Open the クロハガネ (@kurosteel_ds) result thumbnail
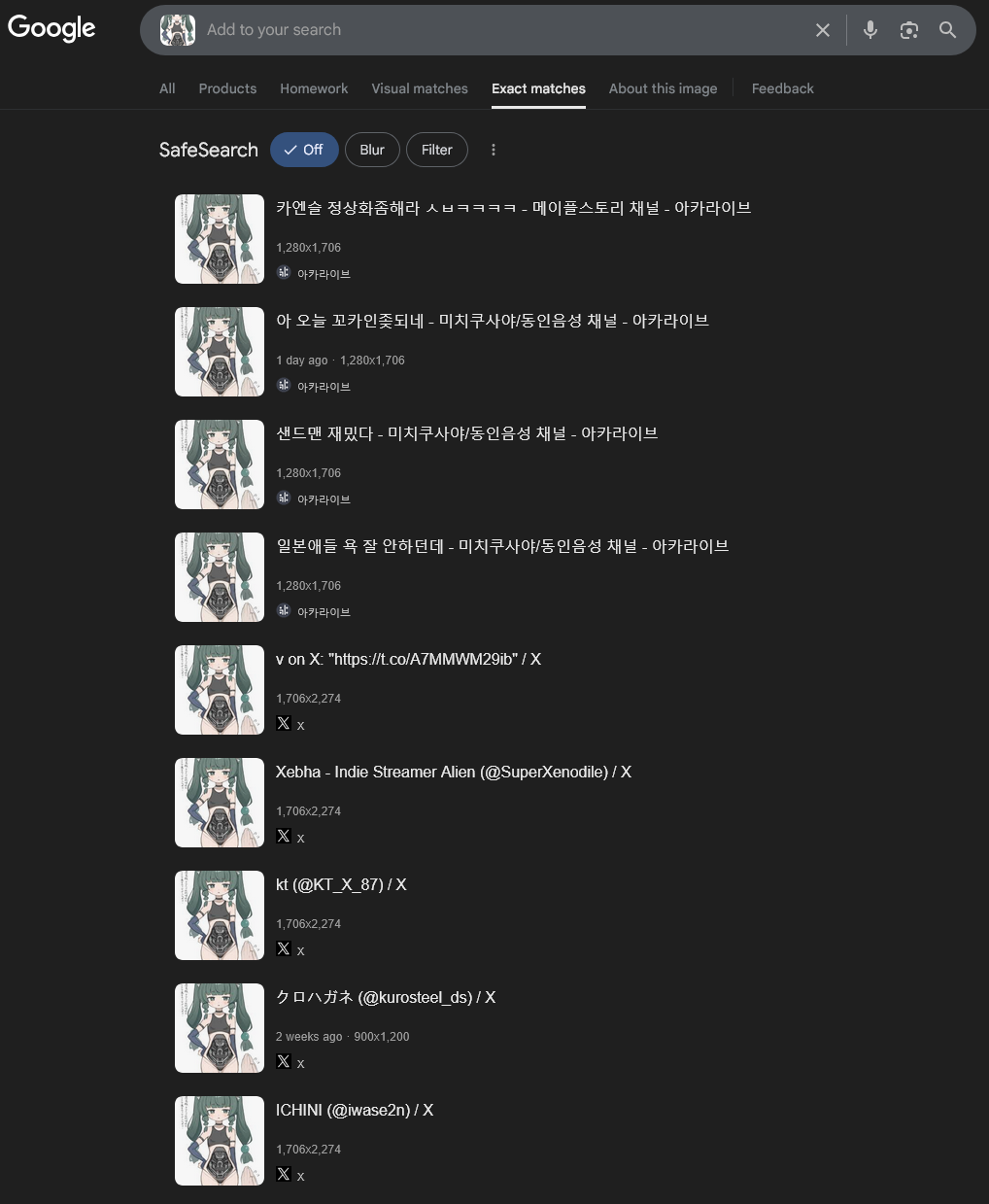 point(220,1028)
